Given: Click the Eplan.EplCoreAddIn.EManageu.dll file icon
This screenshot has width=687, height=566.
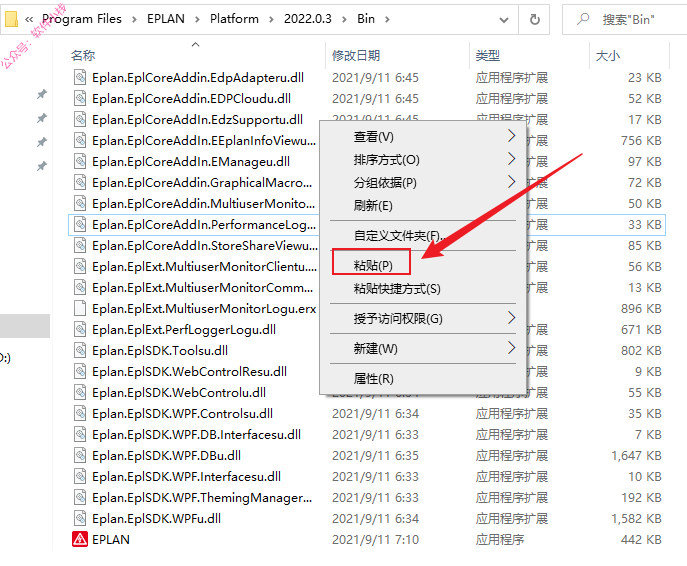Looking at the screenshot, I should [80, 162].
